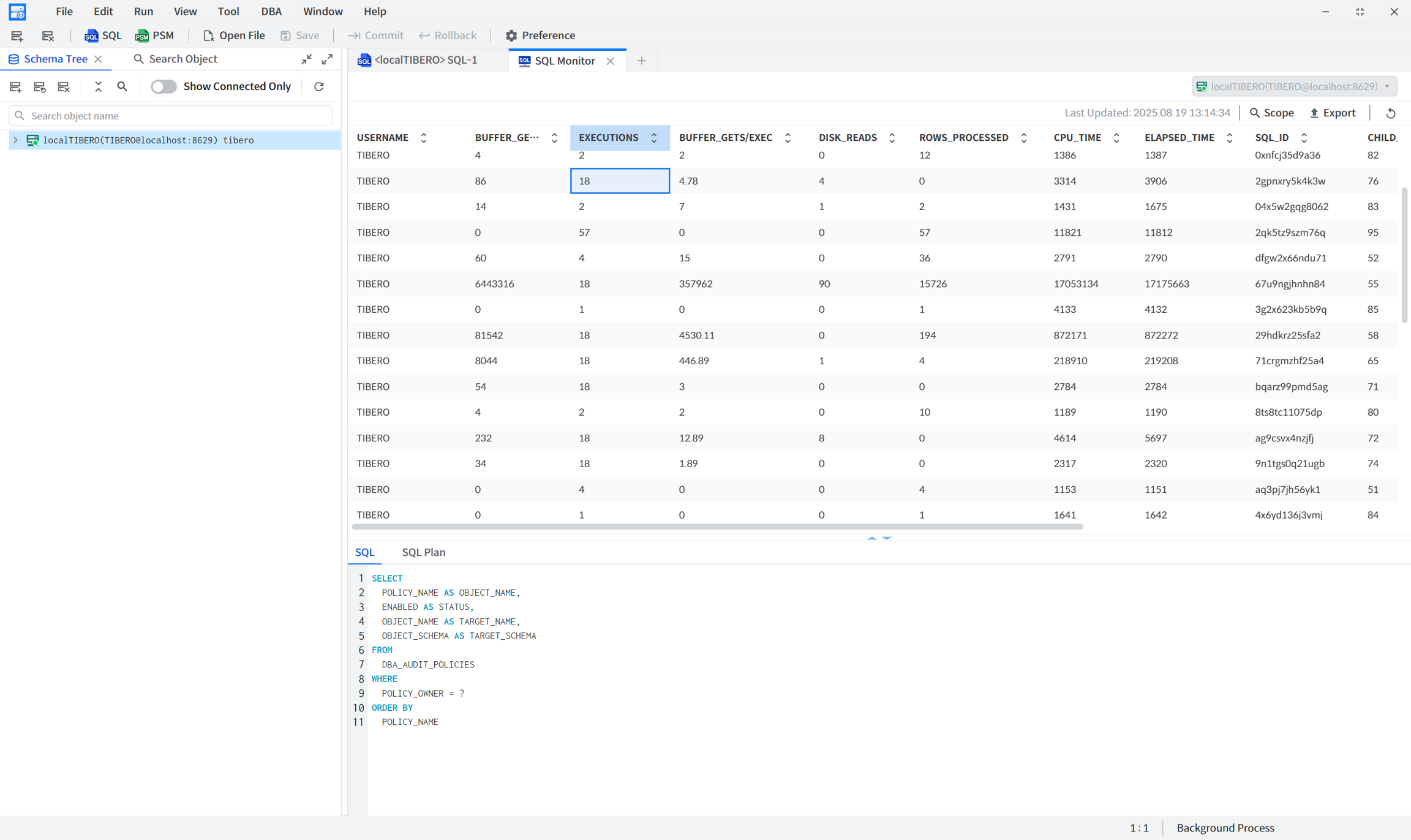Click the remove connection icon in Schema Tree
1411x840 pixels.
point(64,86)
